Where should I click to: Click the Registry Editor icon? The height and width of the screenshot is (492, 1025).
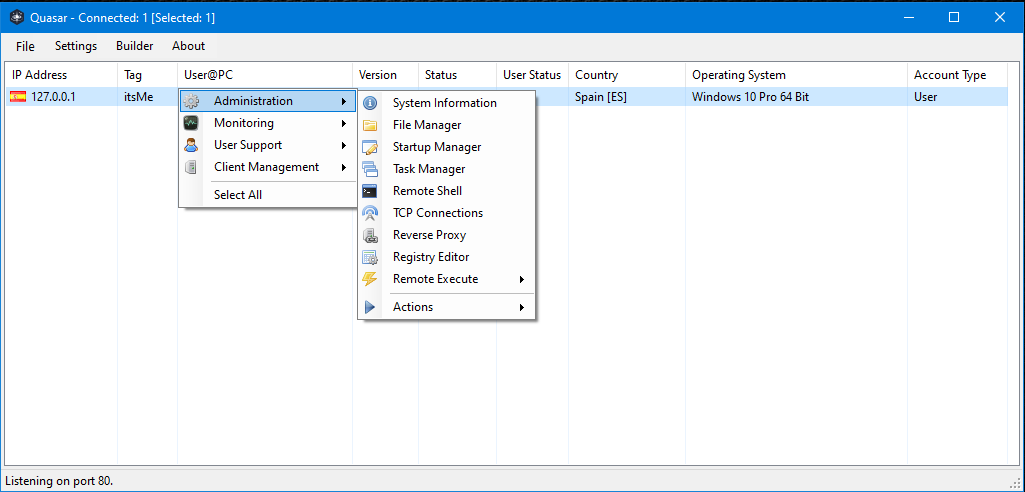(x=370, y=257)
